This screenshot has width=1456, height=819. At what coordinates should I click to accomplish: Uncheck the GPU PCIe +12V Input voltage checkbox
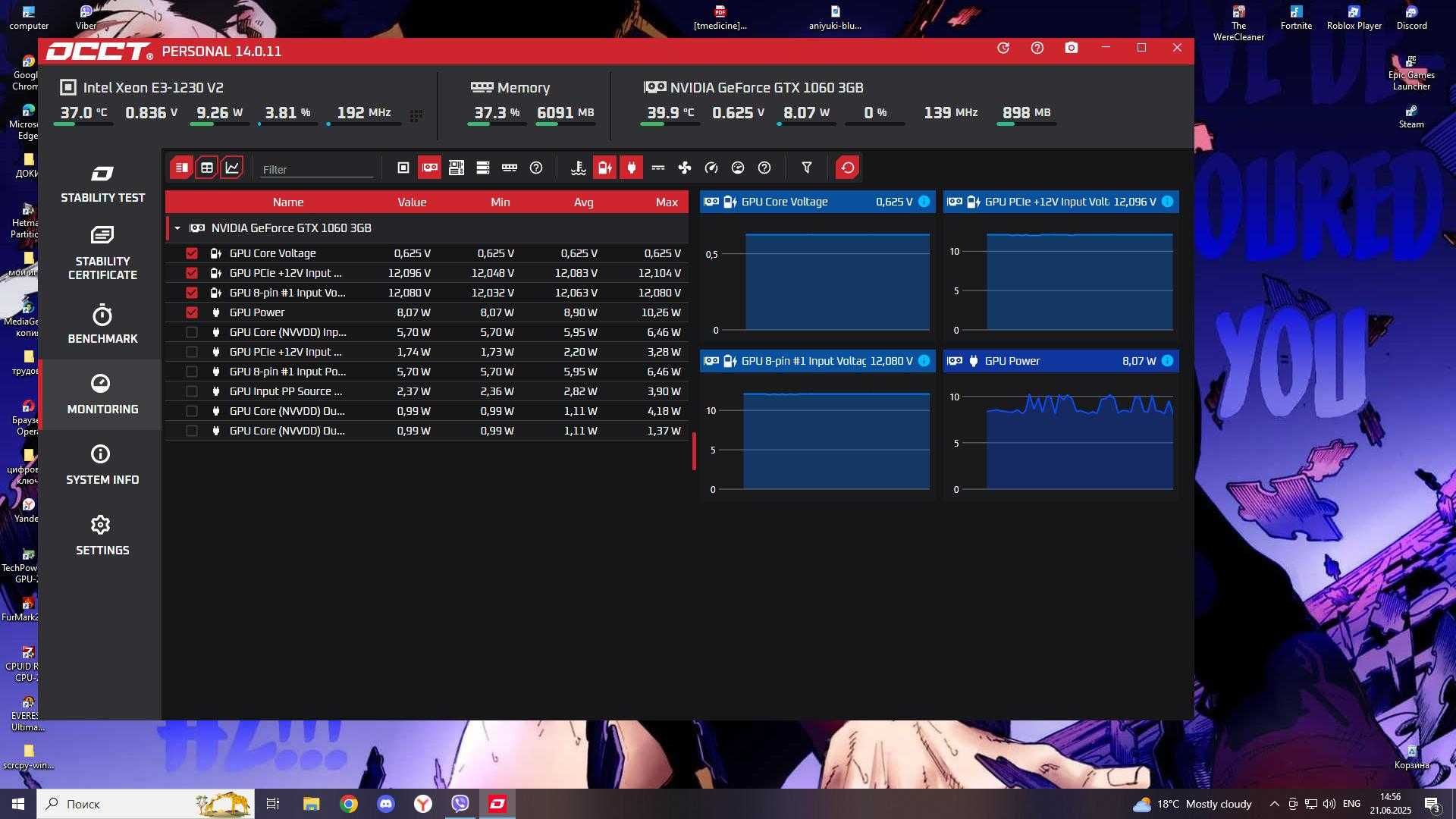pos(192,273)
